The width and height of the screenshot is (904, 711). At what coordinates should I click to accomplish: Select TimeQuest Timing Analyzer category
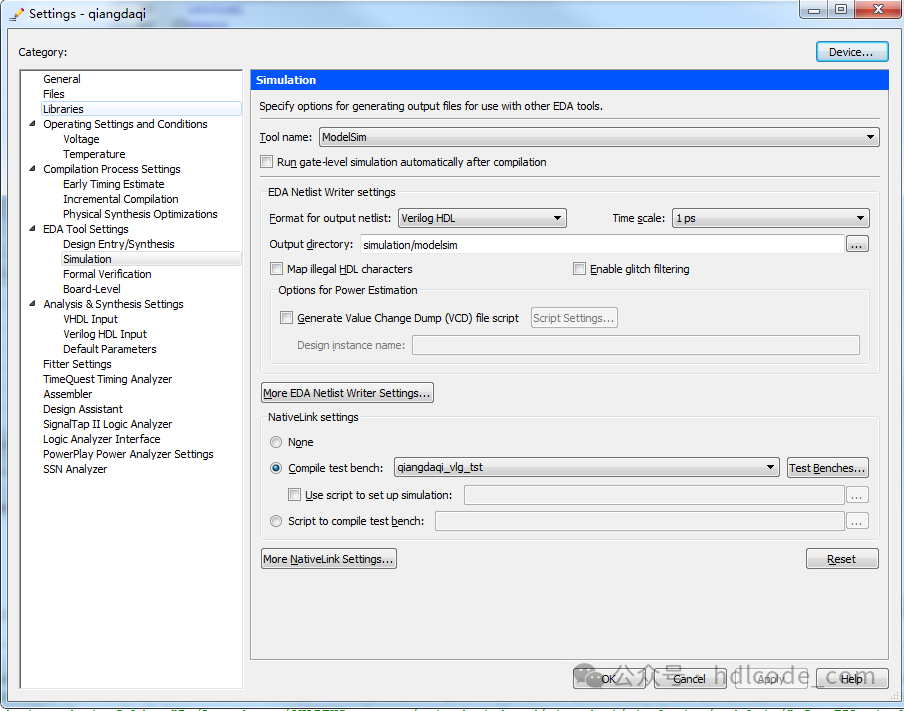(108, 379)
